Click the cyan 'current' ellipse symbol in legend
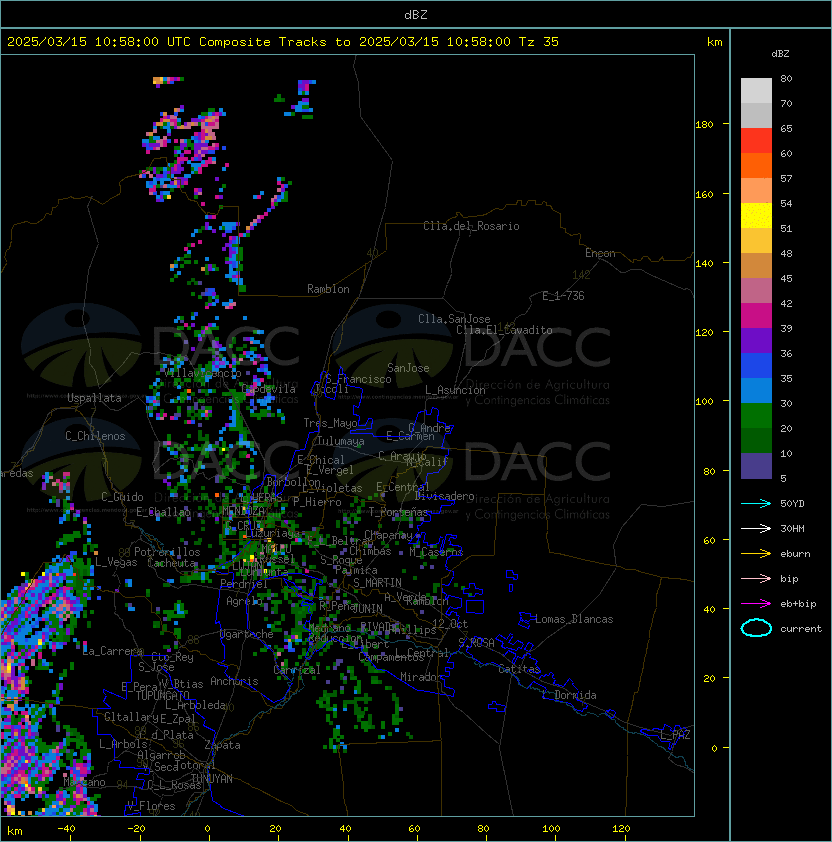The height and width of the screenshot is (842, 832). (756, 628)
